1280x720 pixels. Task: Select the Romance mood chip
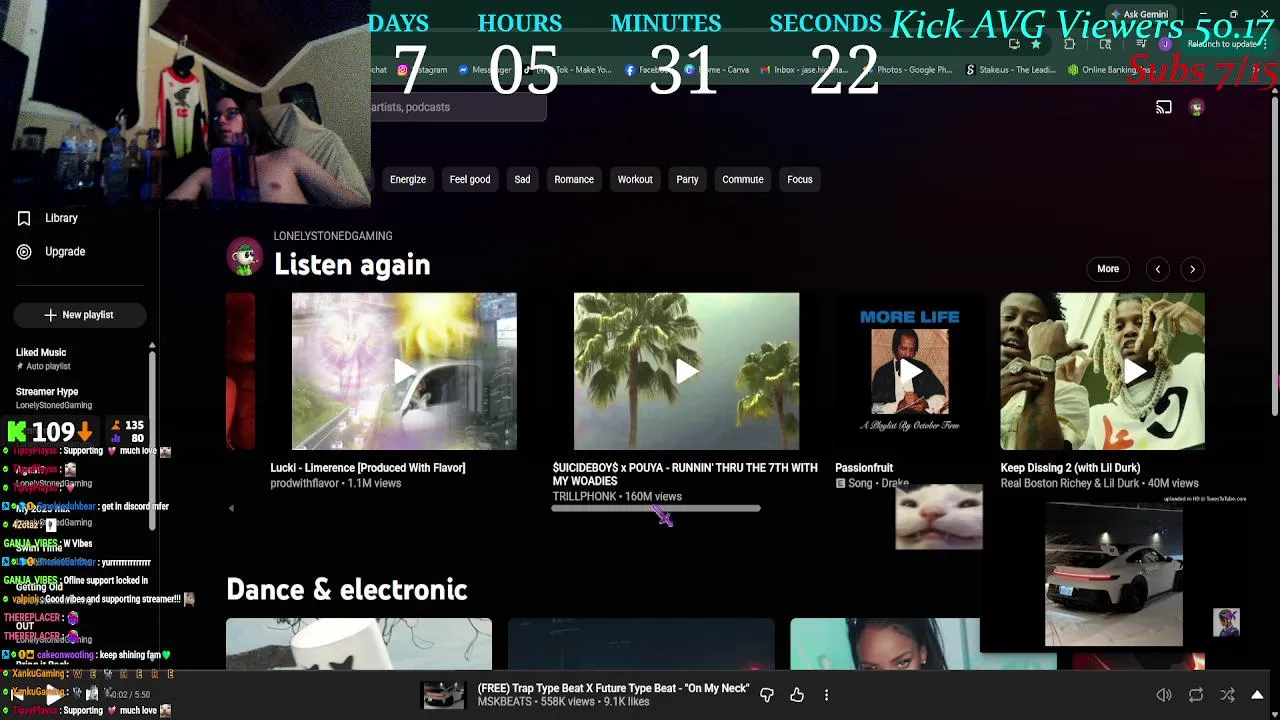[574, 180]
